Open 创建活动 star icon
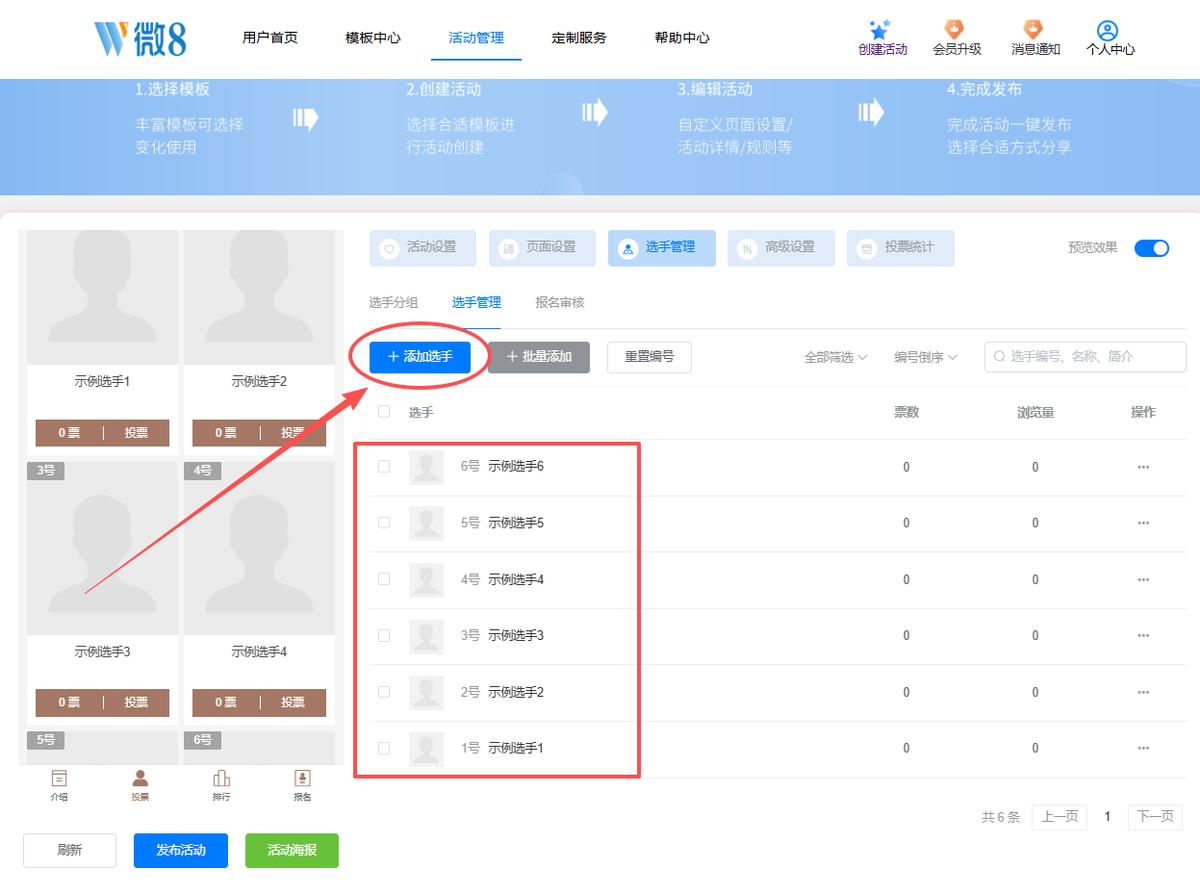This screenshot has height=894, width=1200. (880, 30)
